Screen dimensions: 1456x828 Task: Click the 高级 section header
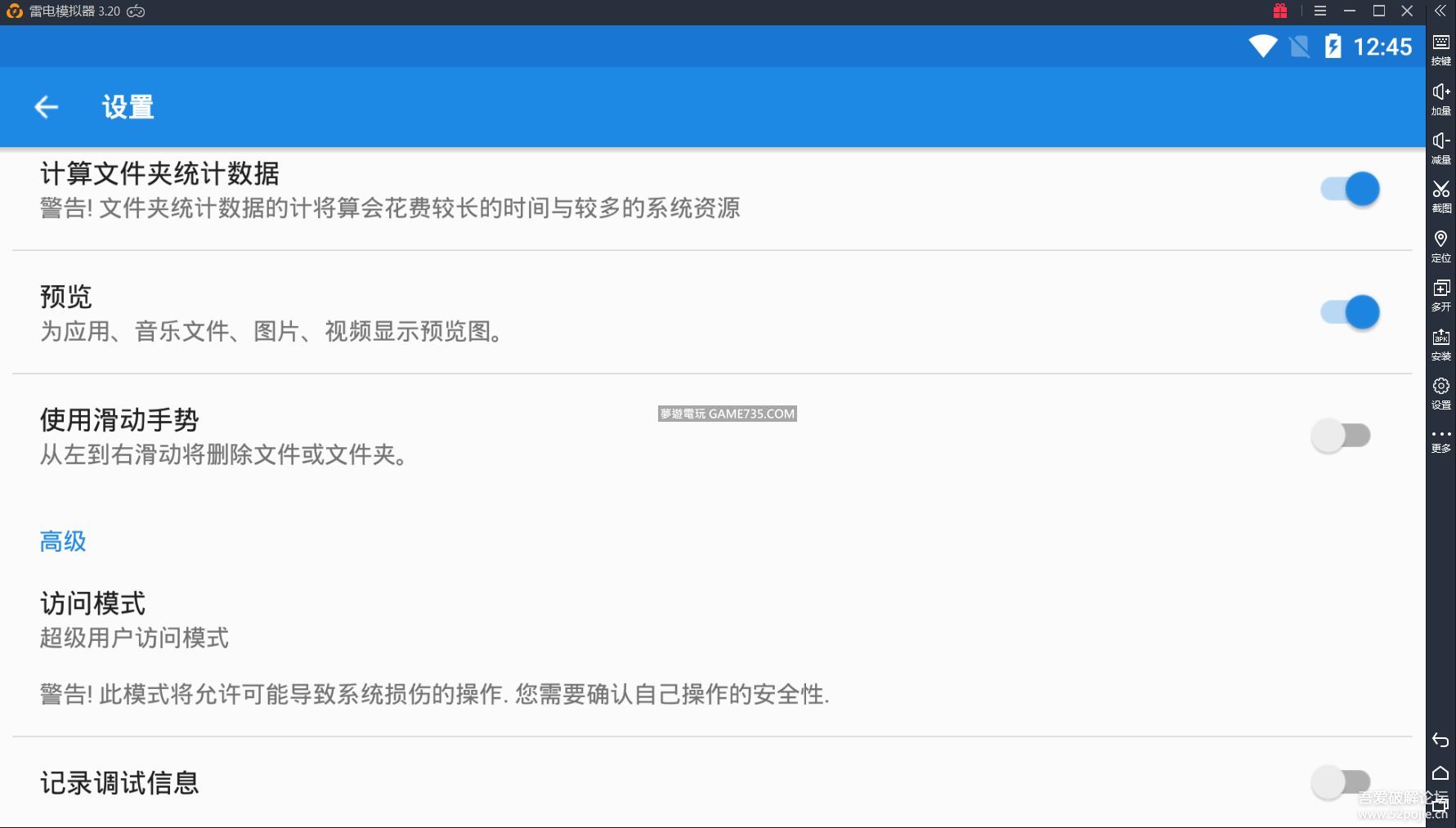(63, 541)
